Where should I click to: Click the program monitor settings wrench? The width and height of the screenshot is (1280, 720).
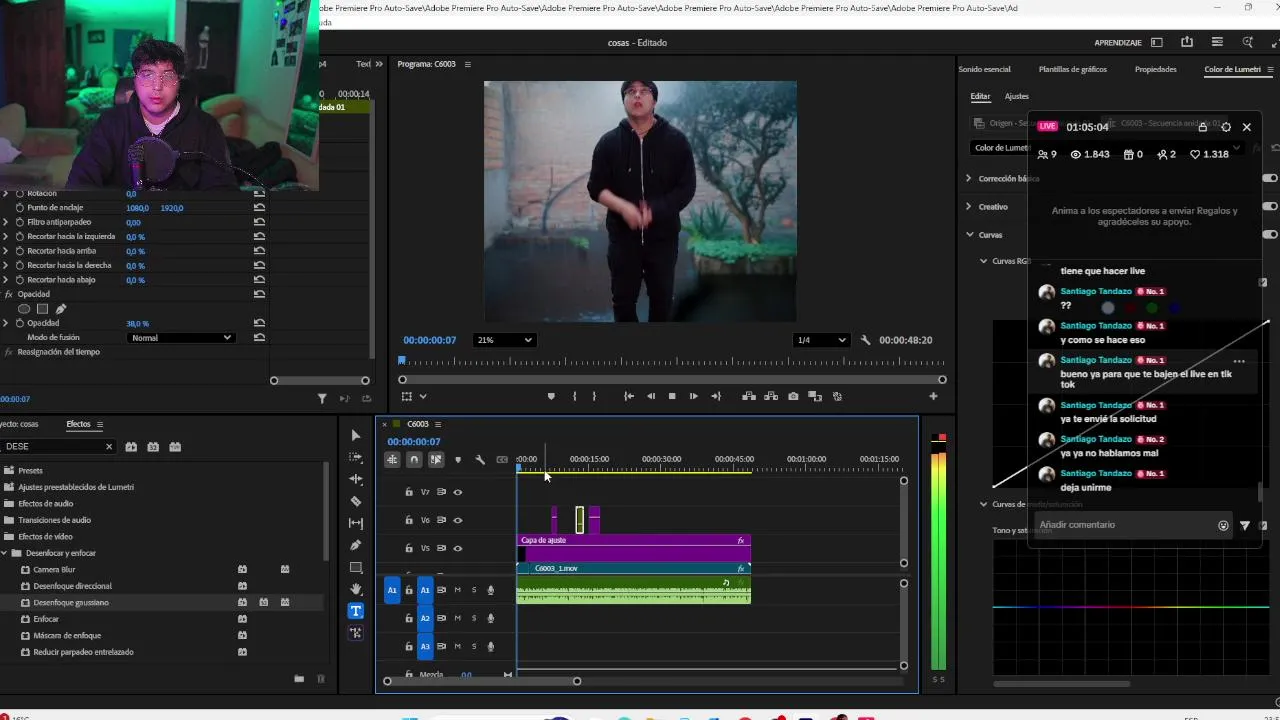tap(866, 340)
